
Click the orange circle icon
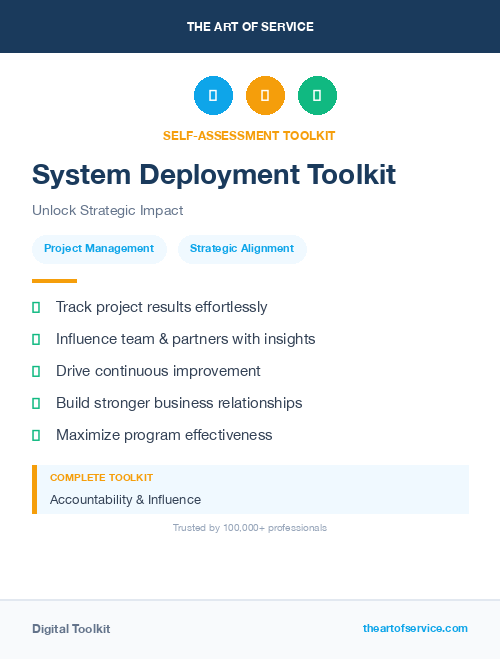(265, 95)
